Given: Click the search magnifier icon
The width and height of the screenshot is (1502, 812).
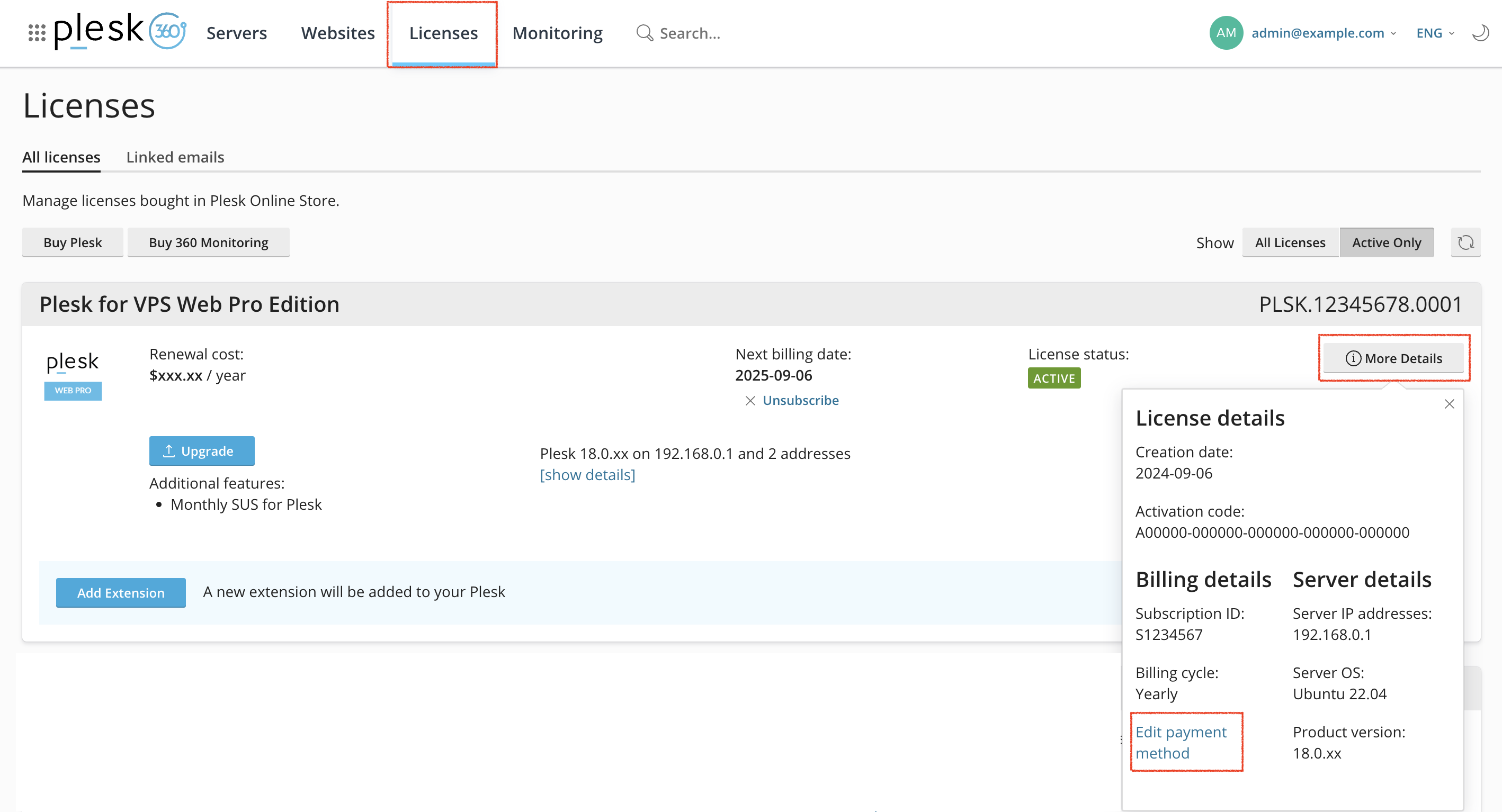Looking at the screenshot, I should 645,33.
